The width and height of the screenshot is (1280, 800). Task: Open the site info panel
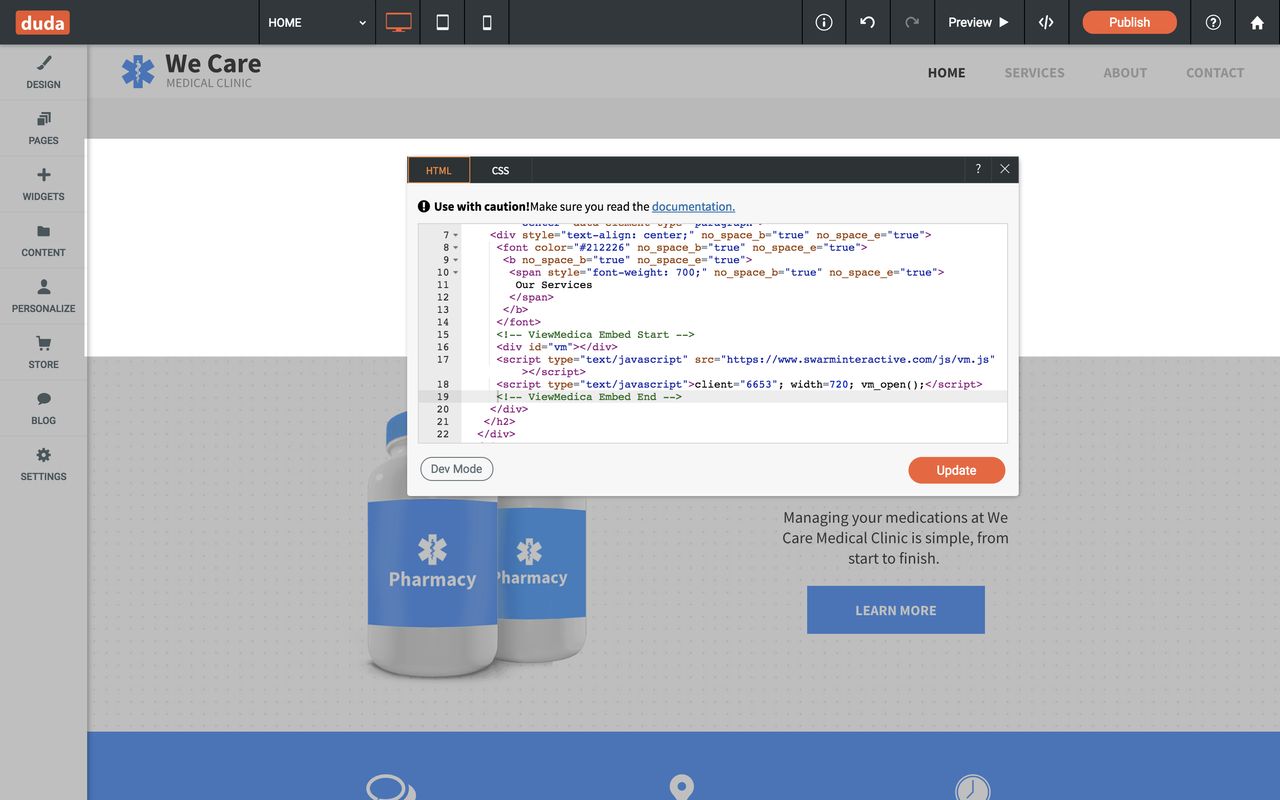click(823, 21)
